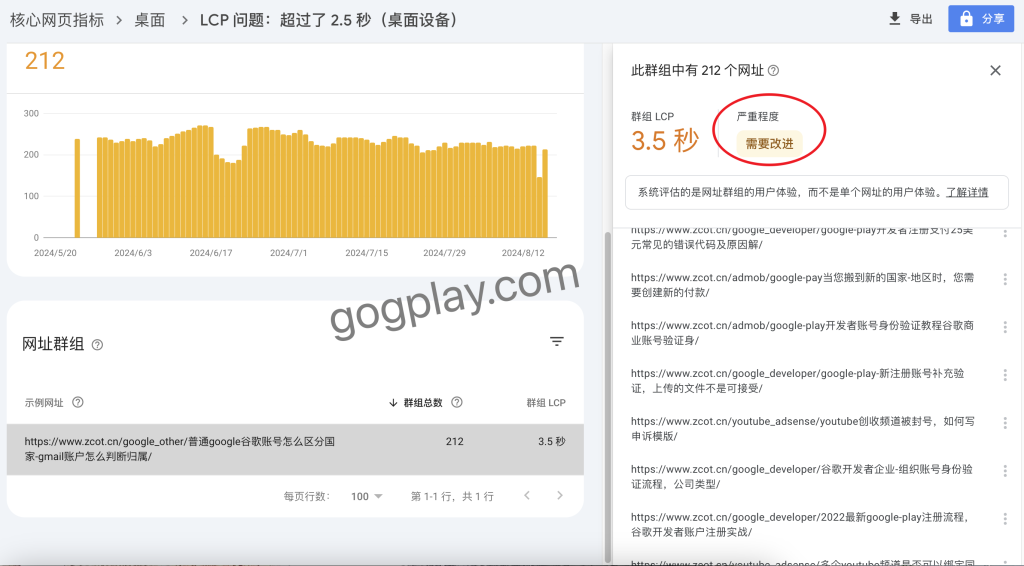Click the 第 1-1 行，共 1 行 pagination text
The image size is (1024, 566).
tap(452, 496)
